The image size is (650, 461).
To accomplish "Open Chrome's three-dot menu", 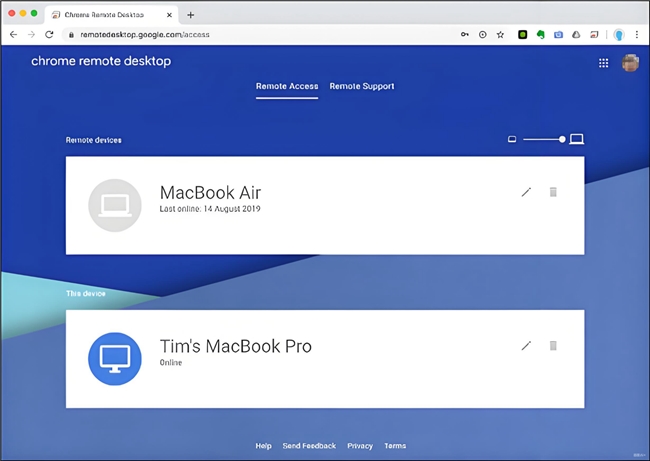I will (637, 34).
